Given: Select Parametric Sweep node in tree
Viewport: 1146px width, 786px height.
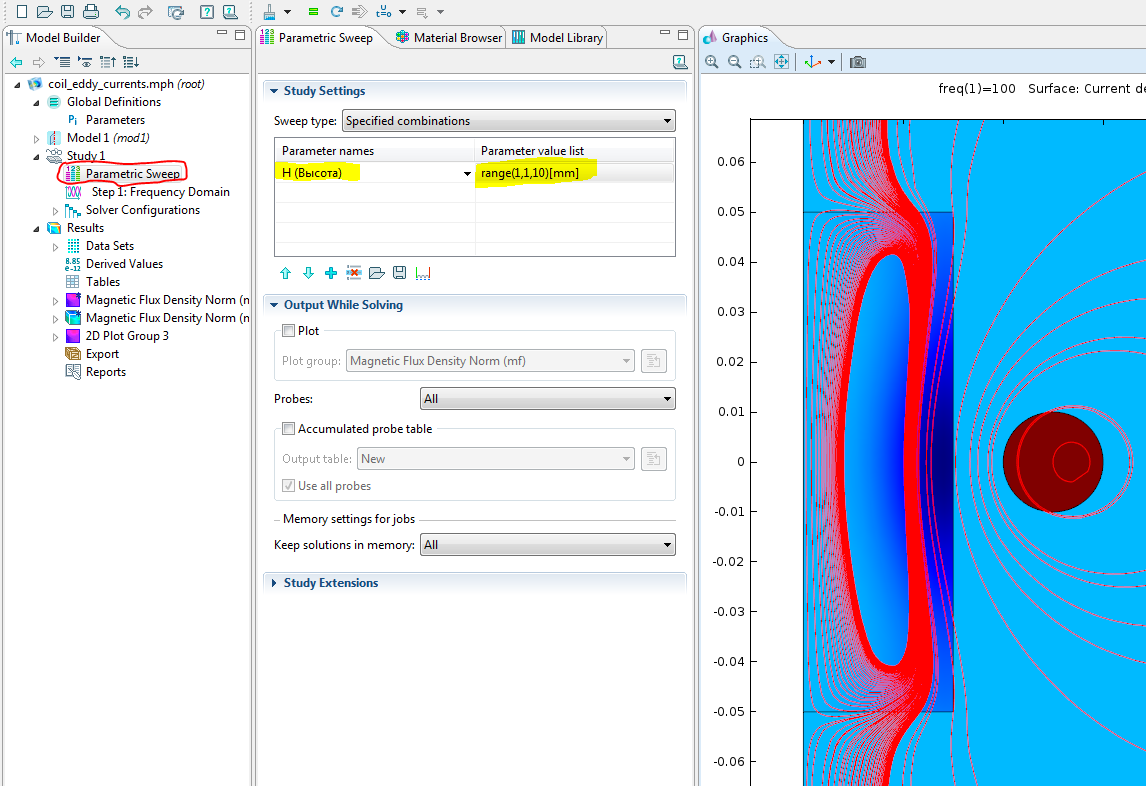Looking at the screenshot, I should (132, 173).
